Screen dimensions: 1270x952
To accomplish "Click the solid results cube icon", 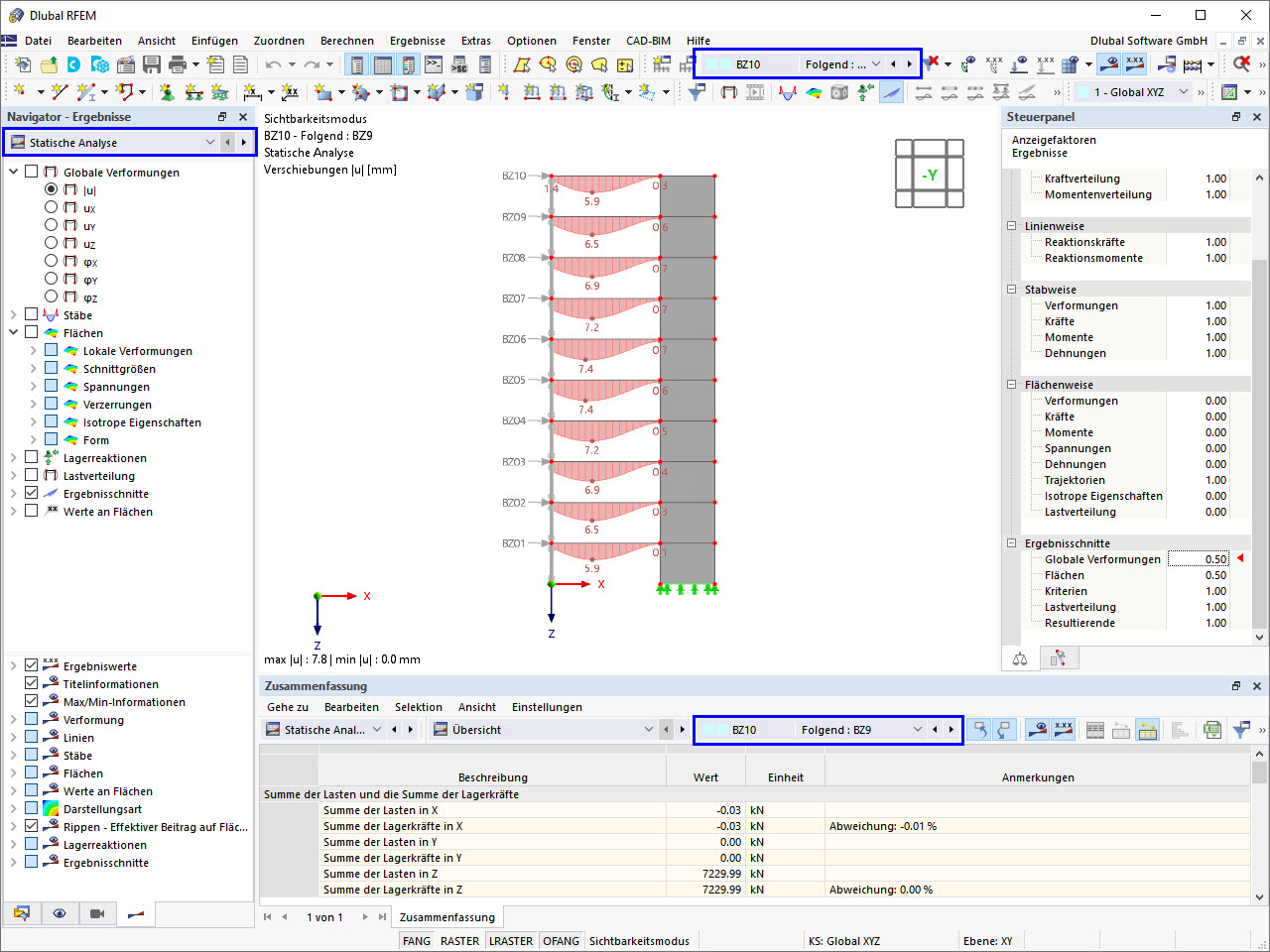I will tap(839, 92).
